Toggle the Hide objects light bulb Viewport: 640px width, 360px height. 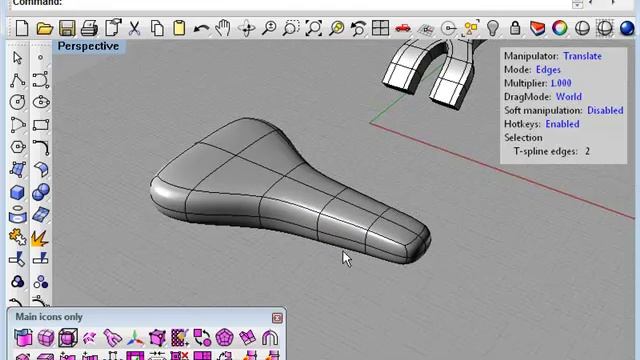coord(493,29)
